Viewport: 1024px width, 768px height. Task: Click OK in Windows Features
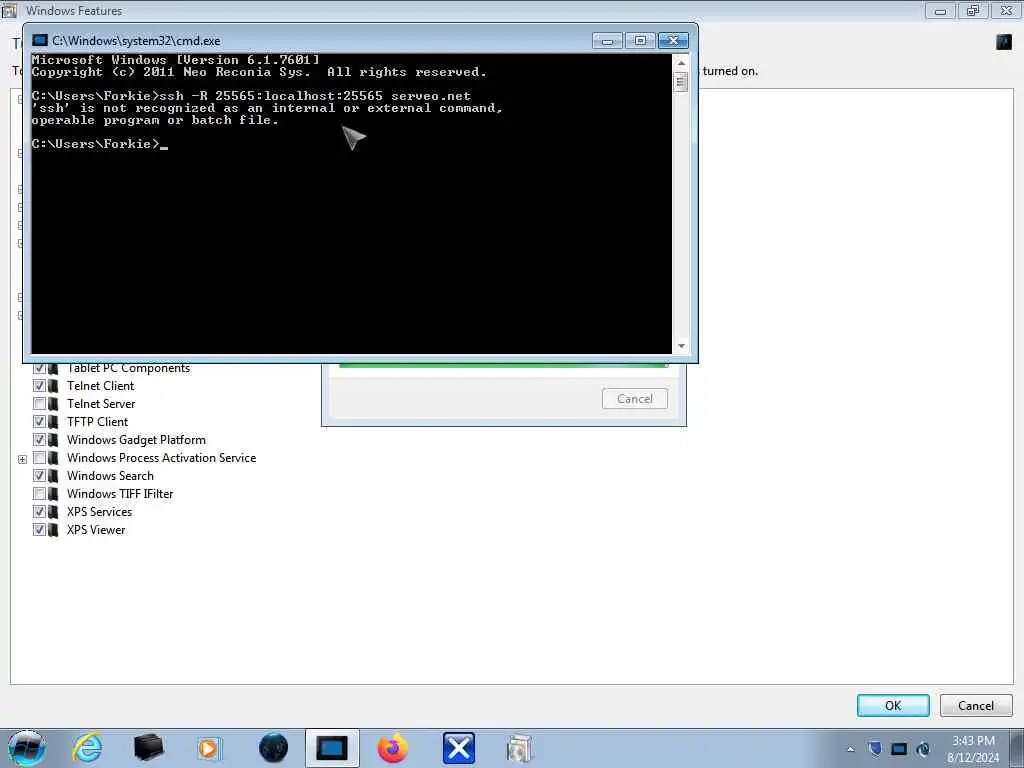(x=893, y=705)
